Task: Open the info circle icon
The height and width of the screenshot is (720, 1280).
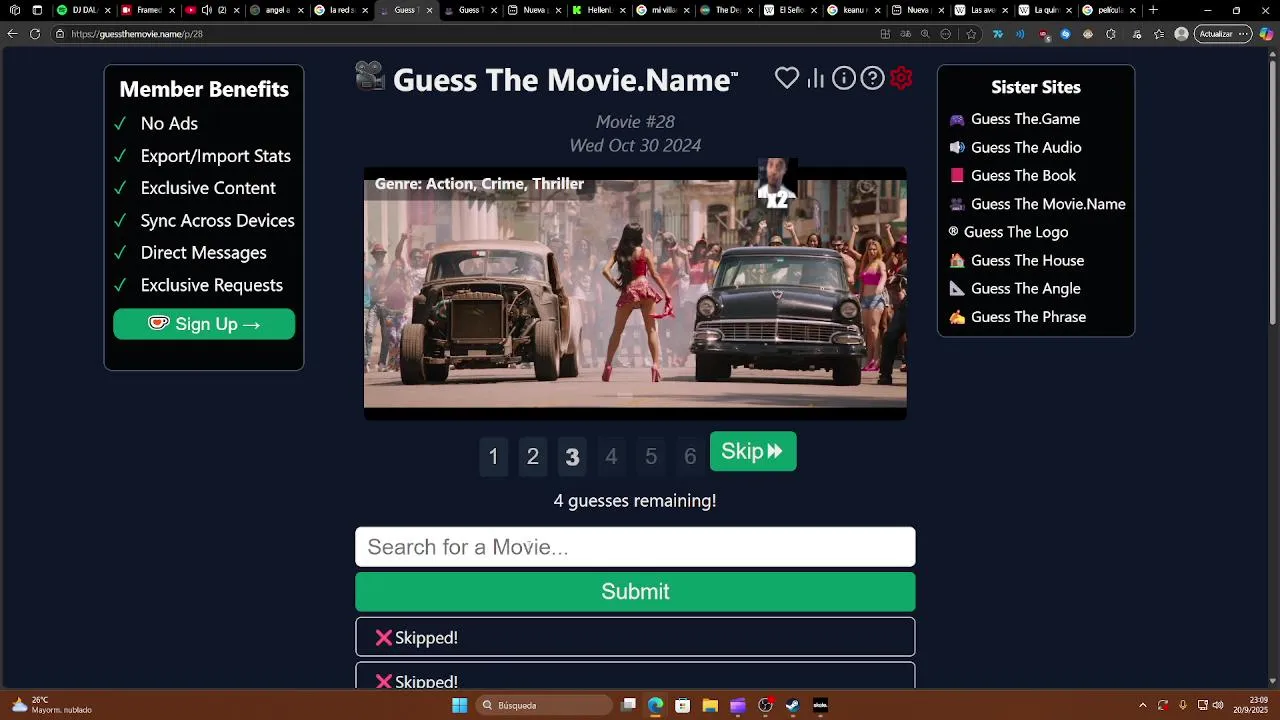Action: click(x=844, y=78)
